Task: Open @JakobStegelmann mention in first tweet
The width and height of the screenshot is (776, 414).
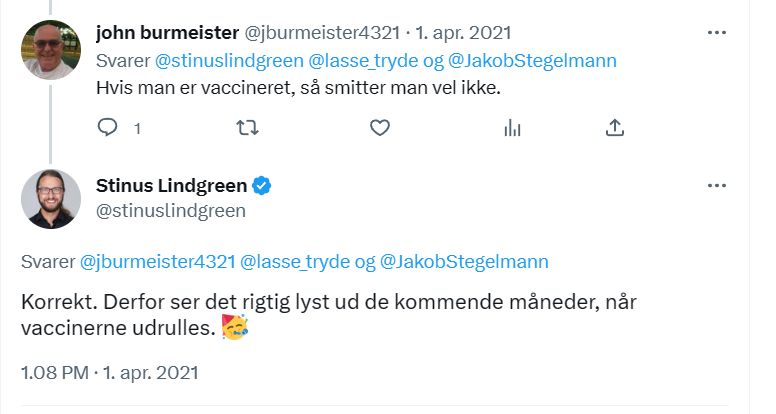Action: [532, 60]
